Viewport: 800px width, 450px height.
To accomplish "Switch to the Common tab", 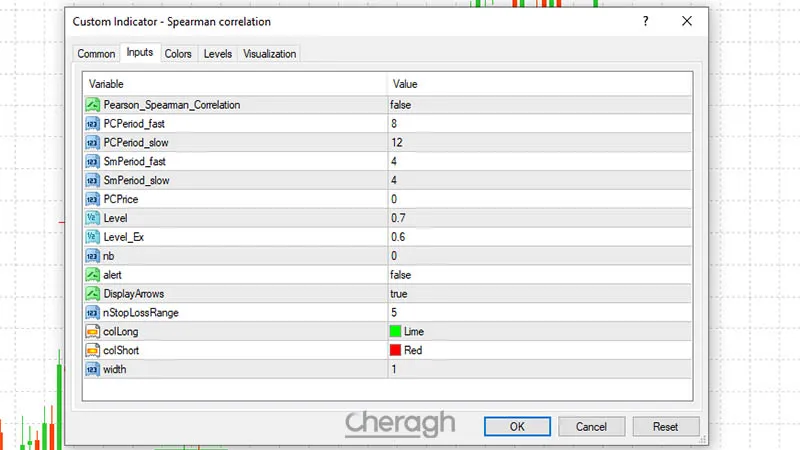I will [x=97, y=54].
